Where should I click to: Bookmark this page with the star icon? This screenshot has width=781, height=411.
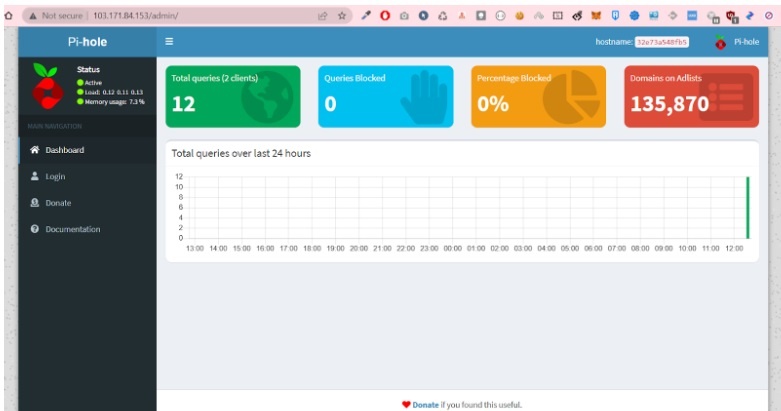pos(342,15)
